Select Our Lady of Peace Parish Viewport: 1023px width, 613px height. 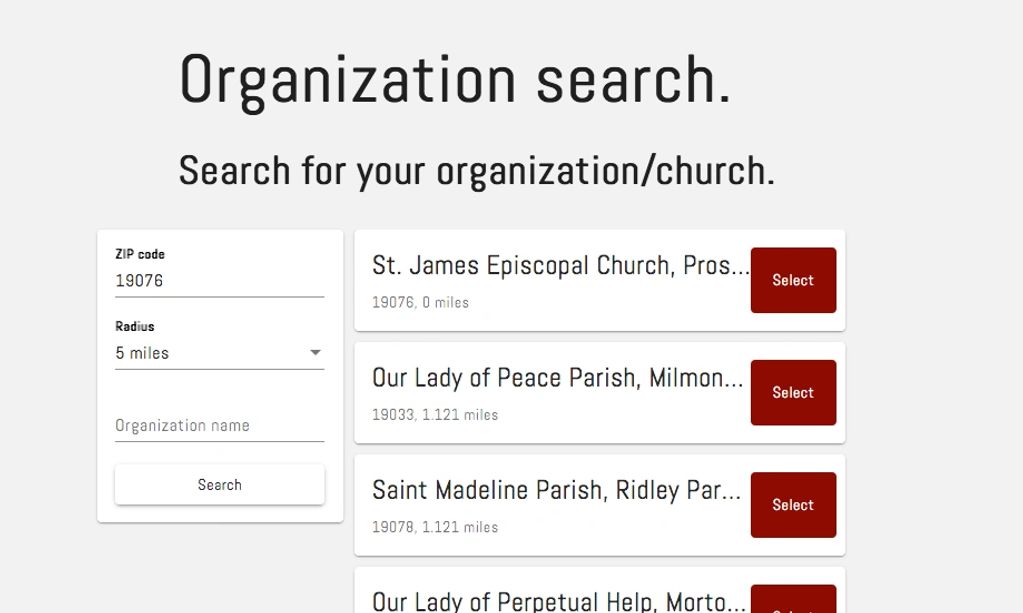[x=793, y=393]
